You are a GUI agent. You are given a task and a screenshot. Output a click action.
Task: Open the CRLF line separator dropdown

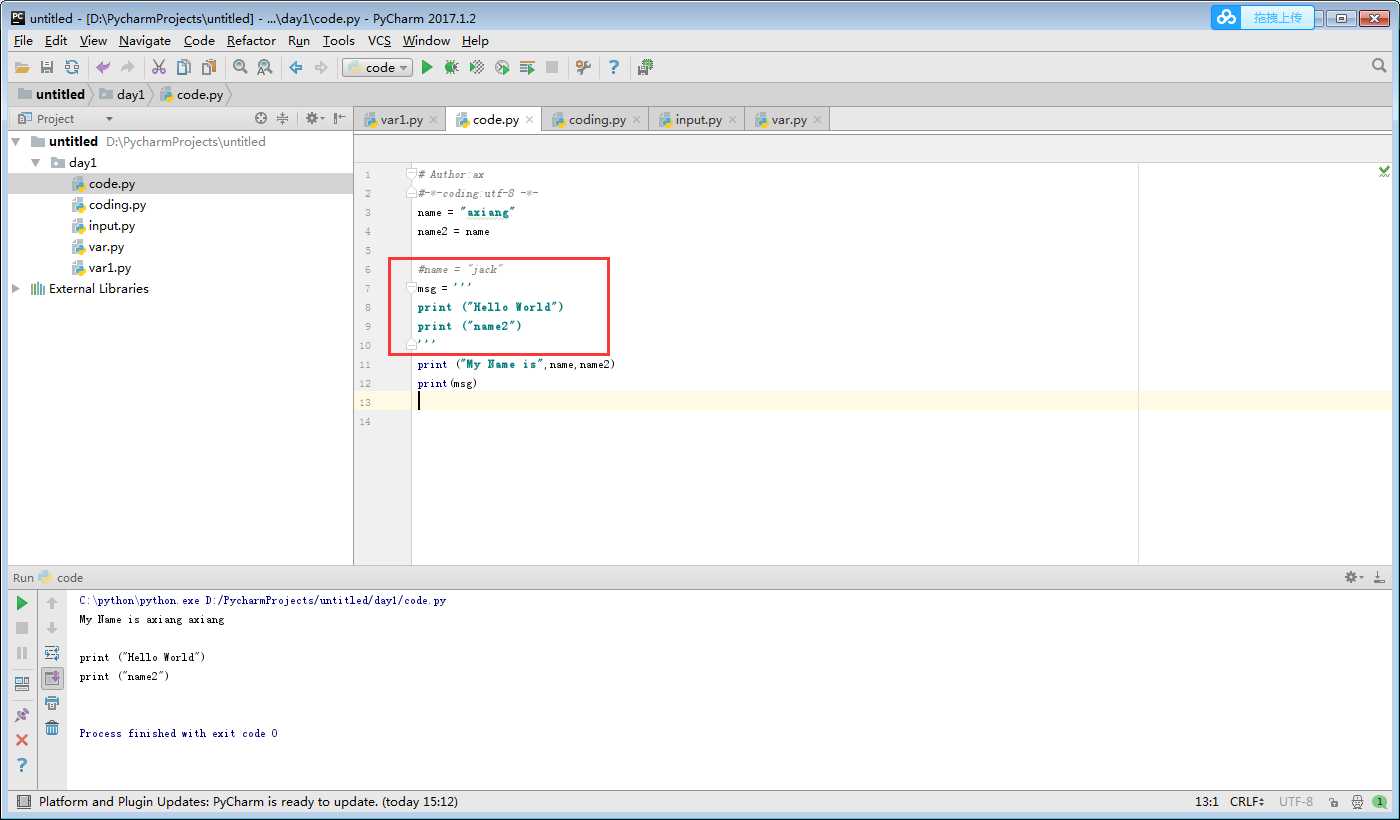click(1247, 801)
